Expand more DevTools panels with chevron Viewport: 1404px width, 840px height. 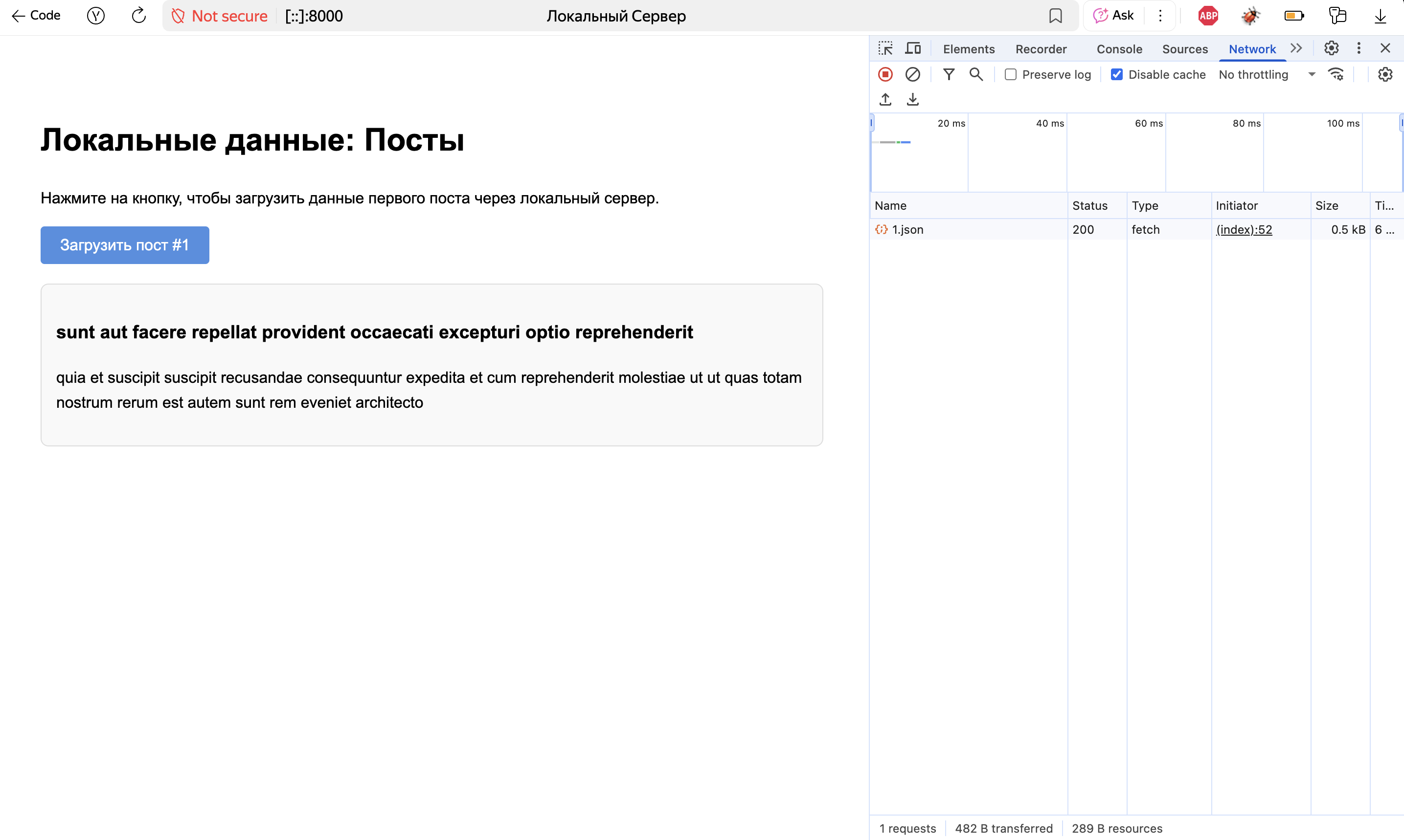point(1297,48)
